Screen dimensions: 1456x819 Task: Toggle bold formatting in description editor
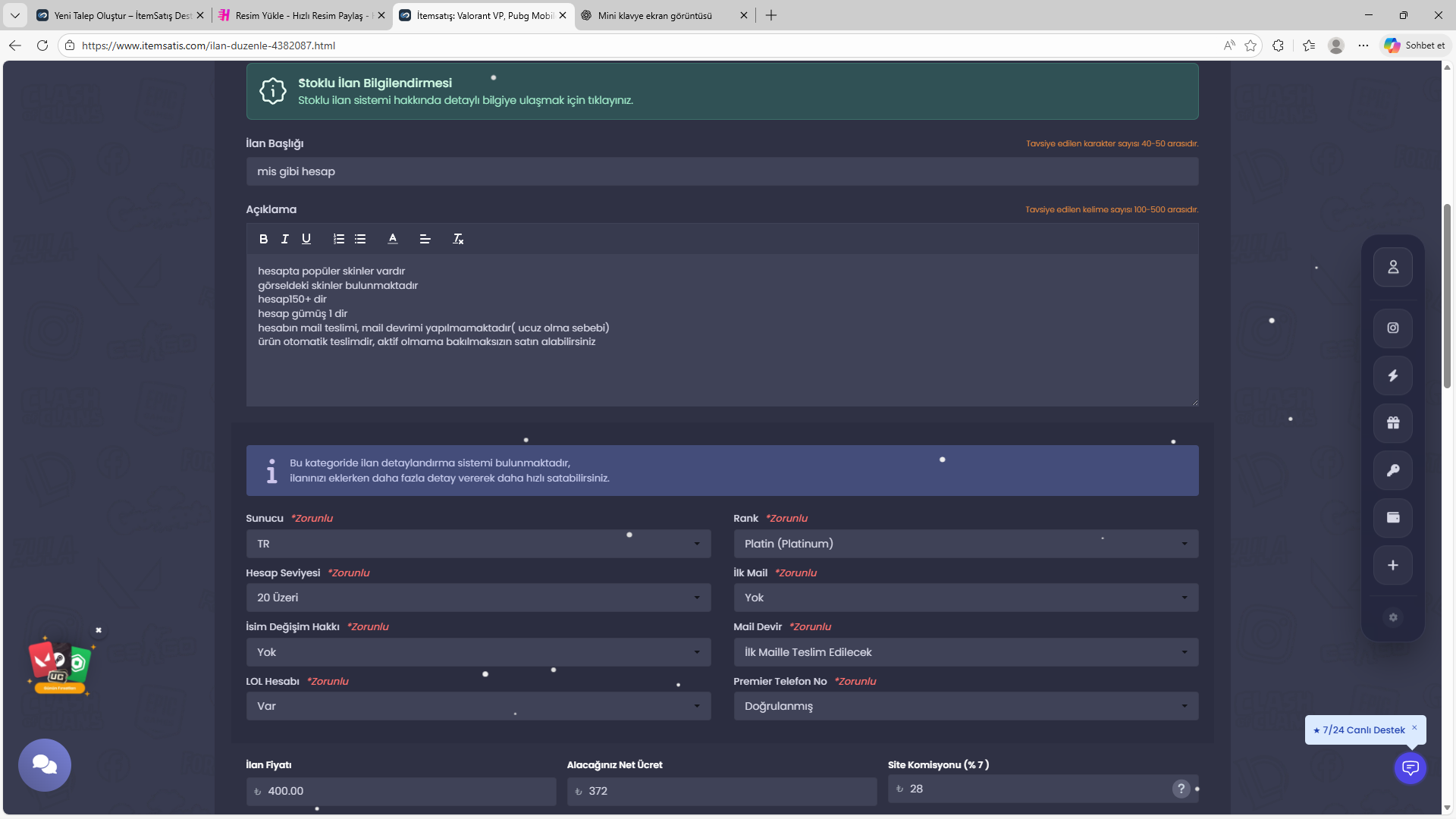coord(263,239)
